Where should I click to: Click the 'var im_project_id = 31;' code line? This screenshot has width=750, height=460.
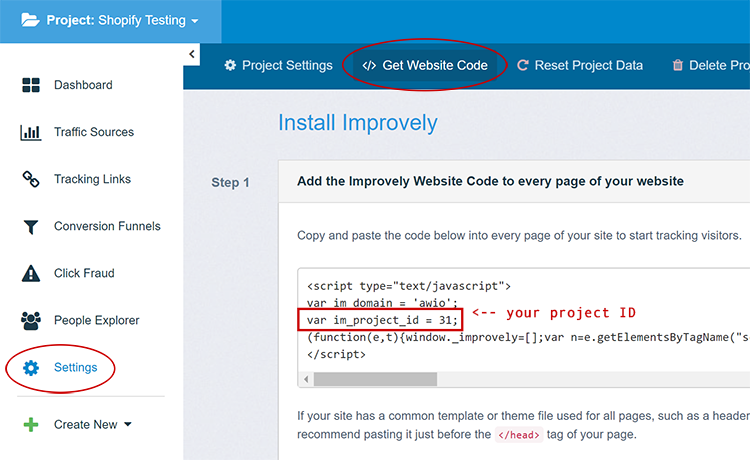(382, 320)
